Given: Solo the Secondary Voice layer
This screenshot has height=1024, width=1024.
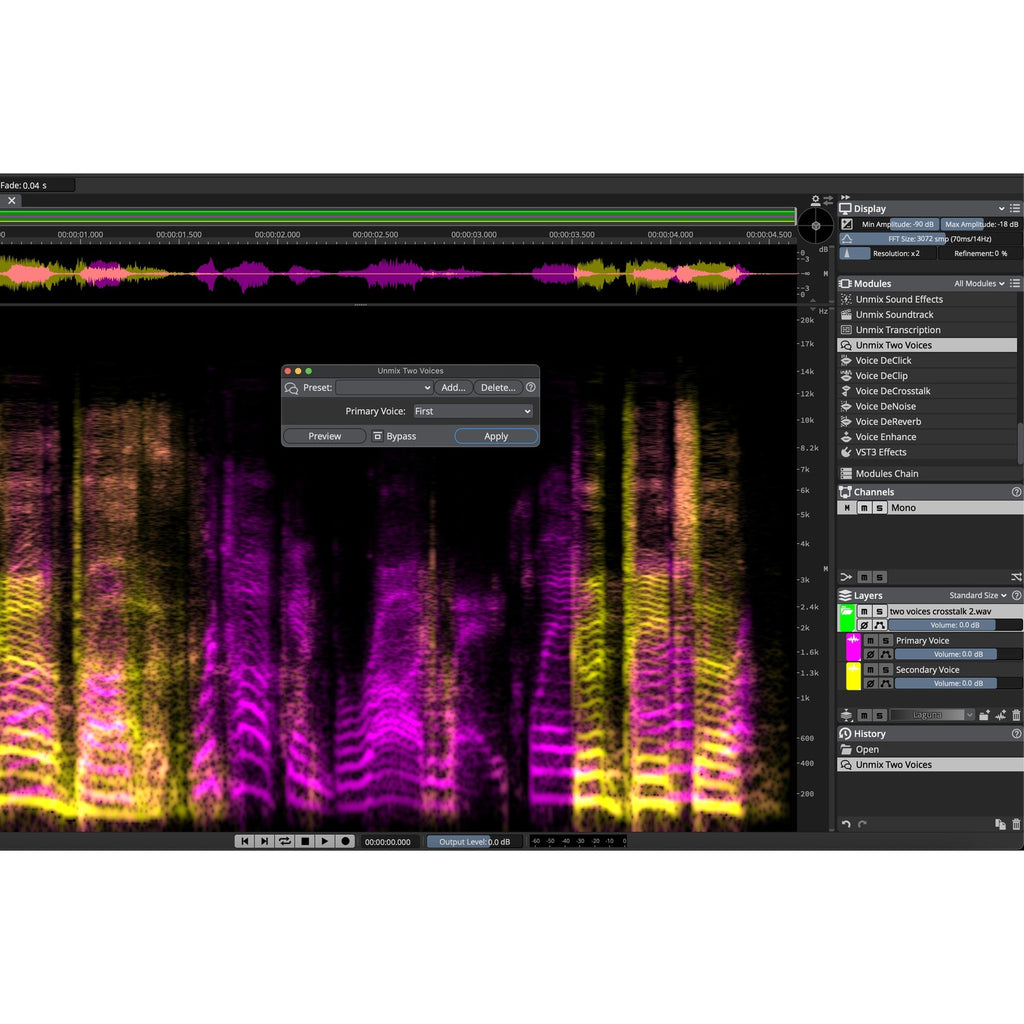Looking at the screenshot, I should 886,670.
